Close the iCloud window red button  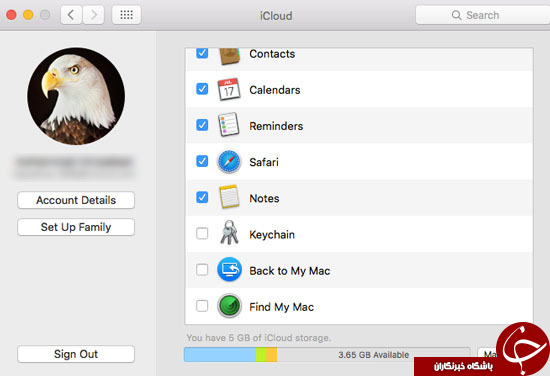click(11, 15)
